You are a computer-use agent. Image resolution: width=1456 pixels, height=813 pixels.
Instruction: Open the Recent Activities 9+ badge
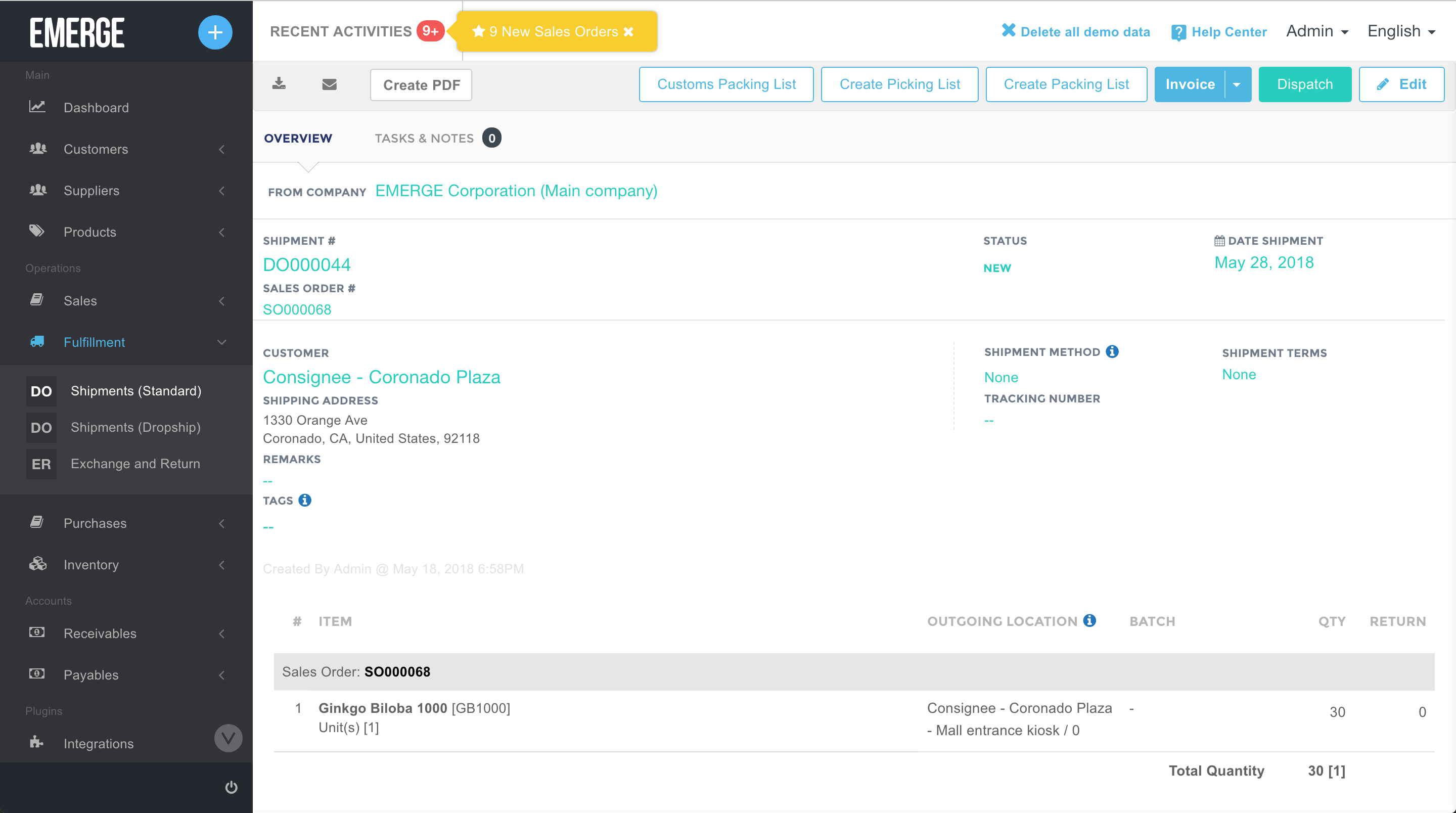[x=430, y=30]
